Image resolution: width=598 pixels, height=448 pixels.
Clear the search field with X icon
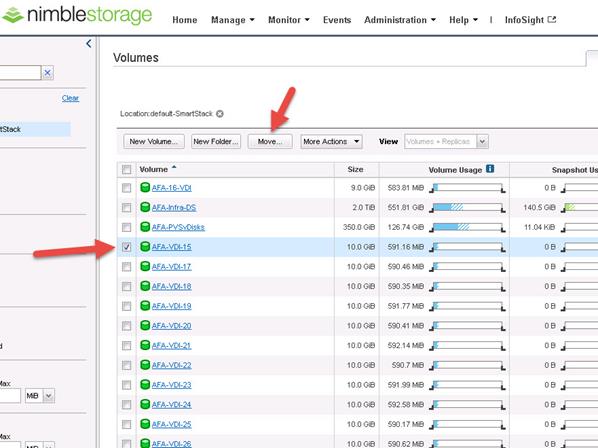tap(48, 72)
